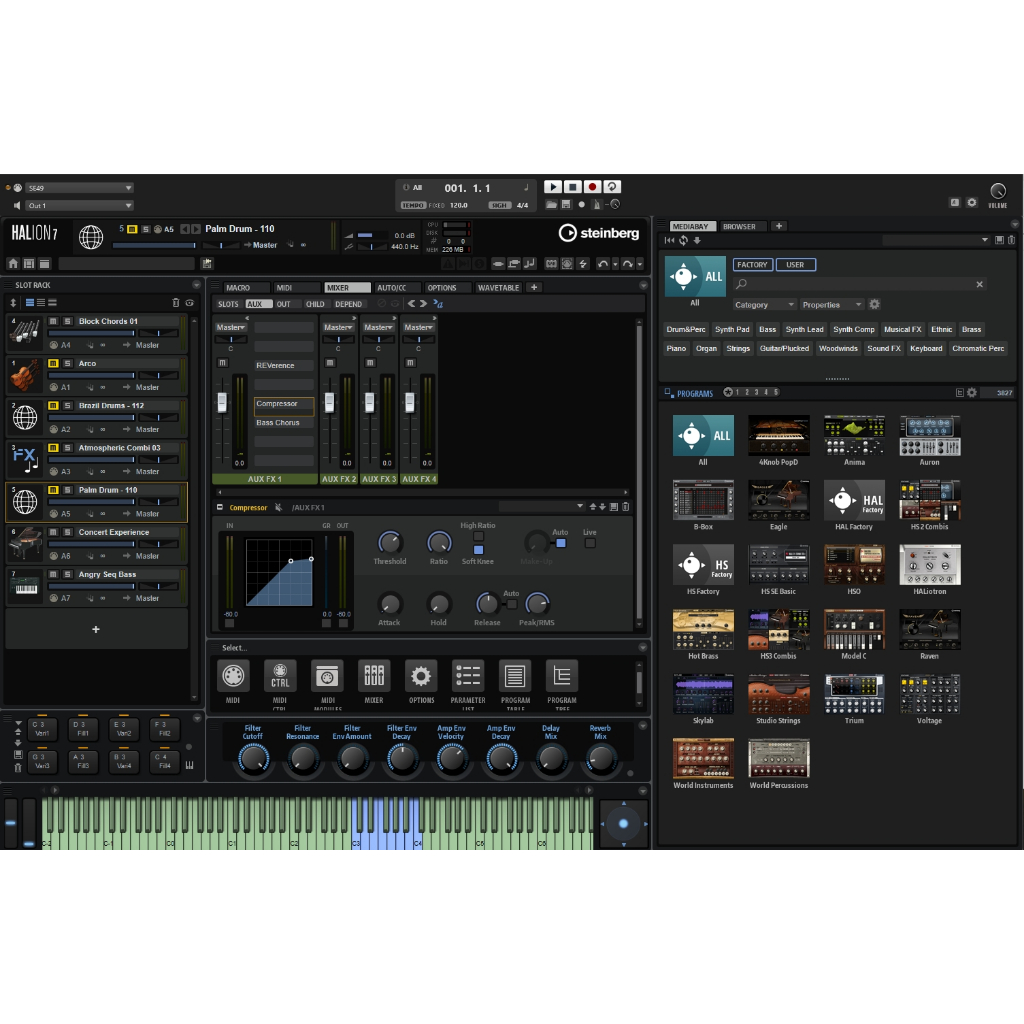
Task: Mute the Arco slot
Action: (53, 363)
